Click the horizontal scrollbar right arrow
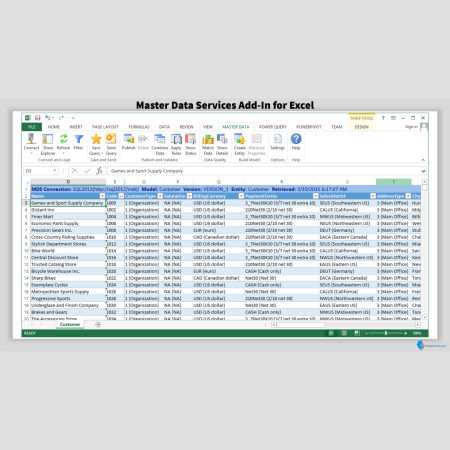 click(418, 325)
